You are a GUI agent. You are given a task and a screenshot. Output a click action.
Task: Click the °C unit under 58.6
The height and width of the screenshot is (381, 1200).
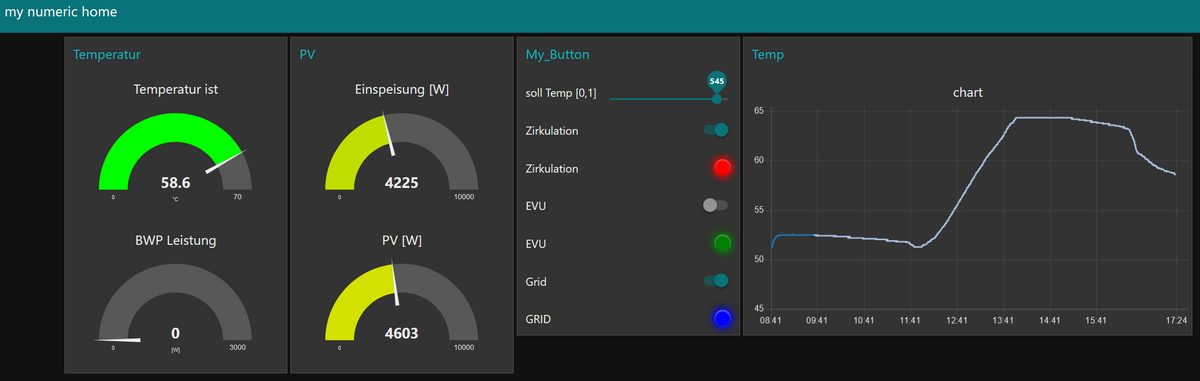175,199
